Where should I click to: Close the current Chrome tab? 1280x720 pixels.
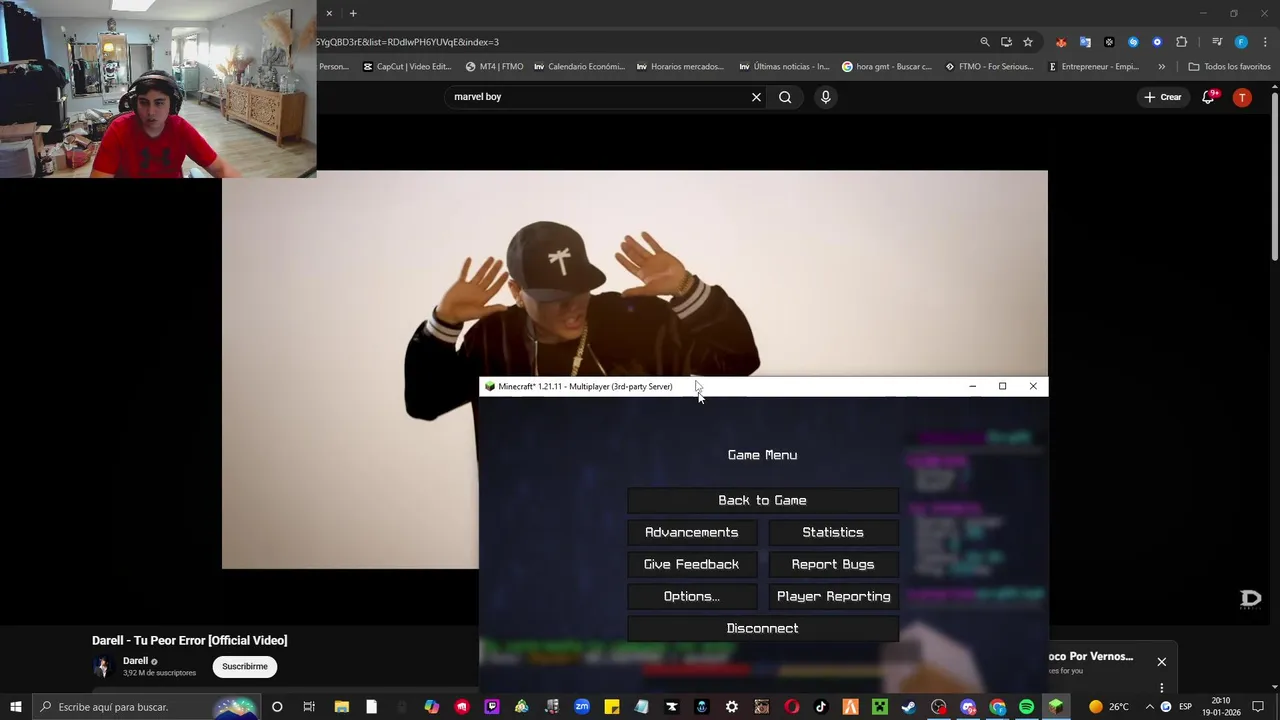tap(328, 13)
